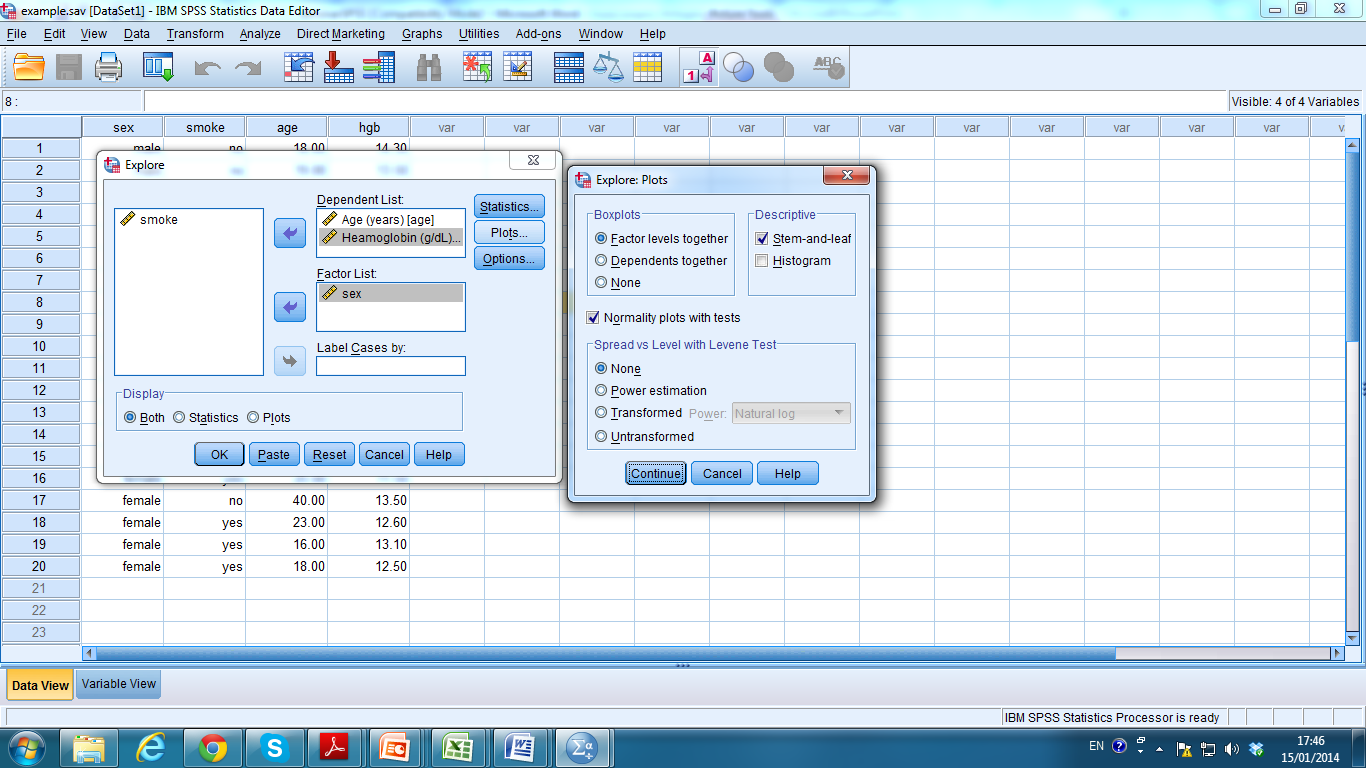1366x768 pixels.
Task: Click the volume icon in system tray
Action: pos(1231,748)
